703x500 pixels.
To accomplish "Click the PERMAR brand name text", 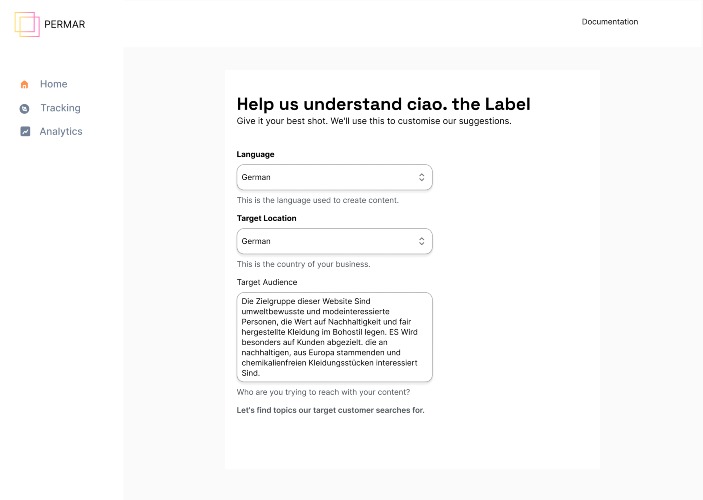I will [x=65, y=24].
